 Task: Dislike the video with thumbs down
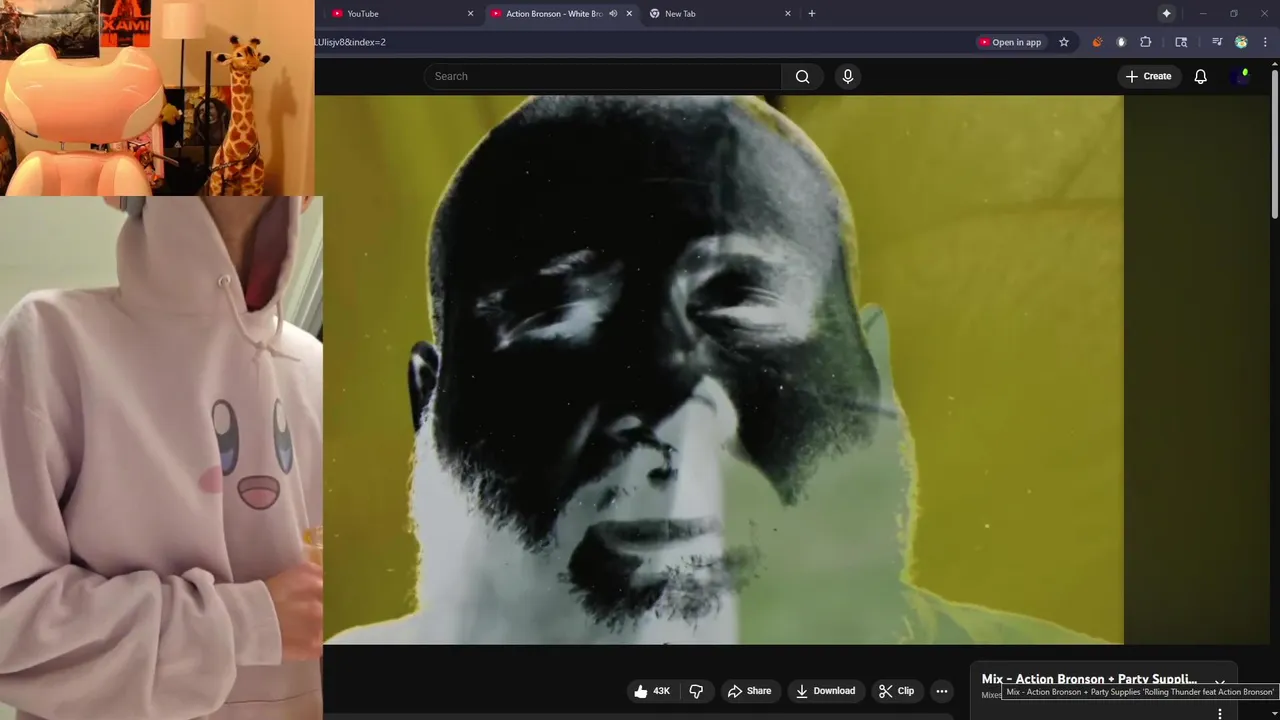click(696, 691)
